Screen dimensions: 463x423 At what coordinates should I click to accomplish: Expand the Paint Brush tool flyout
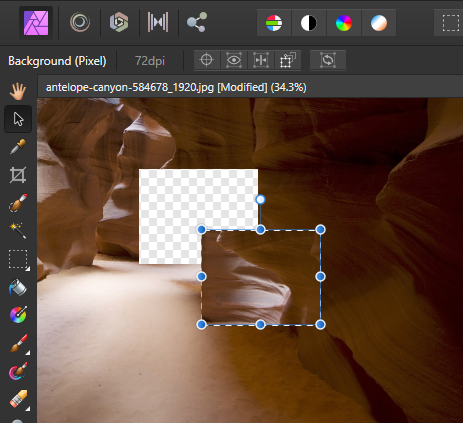tap(18, 343)
